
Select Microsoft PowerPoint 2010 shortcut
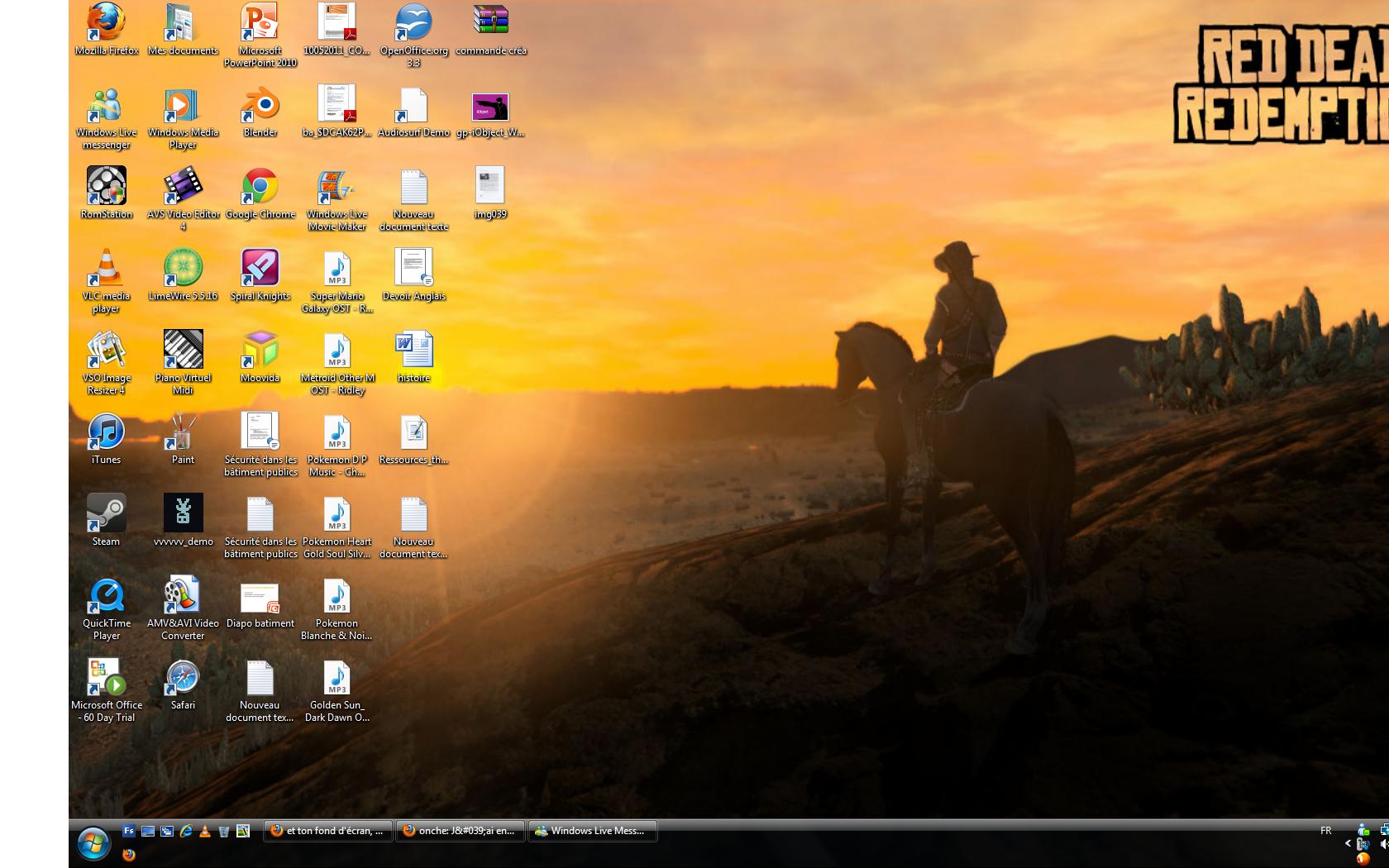pos(260,36)
